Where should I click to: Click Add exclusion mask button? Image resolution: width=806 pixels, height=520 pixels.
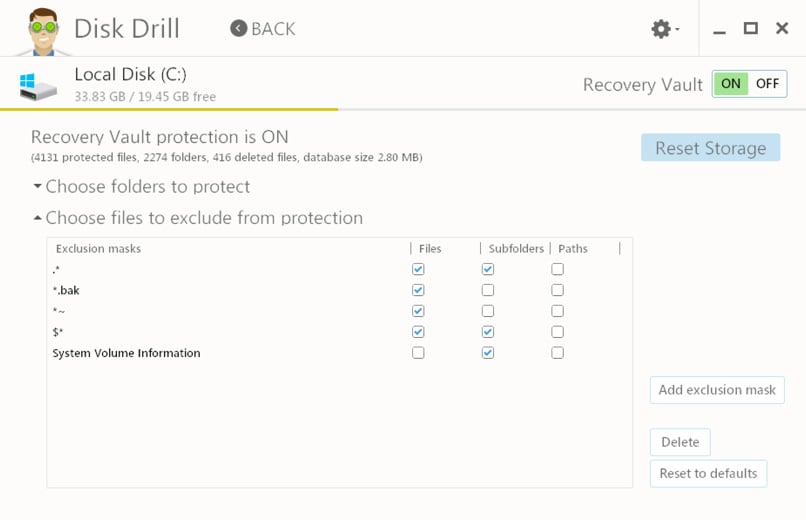[x=717, y=390]
